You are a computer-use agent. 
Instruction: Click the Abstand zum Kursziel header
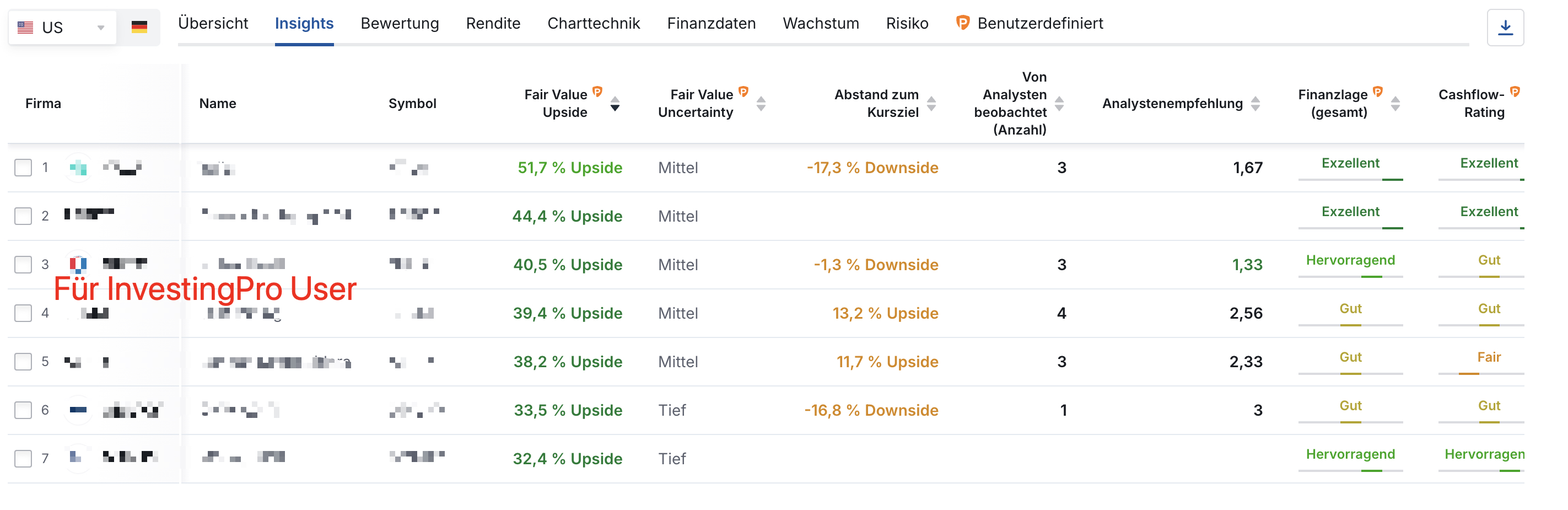click(x=876, y=104)
